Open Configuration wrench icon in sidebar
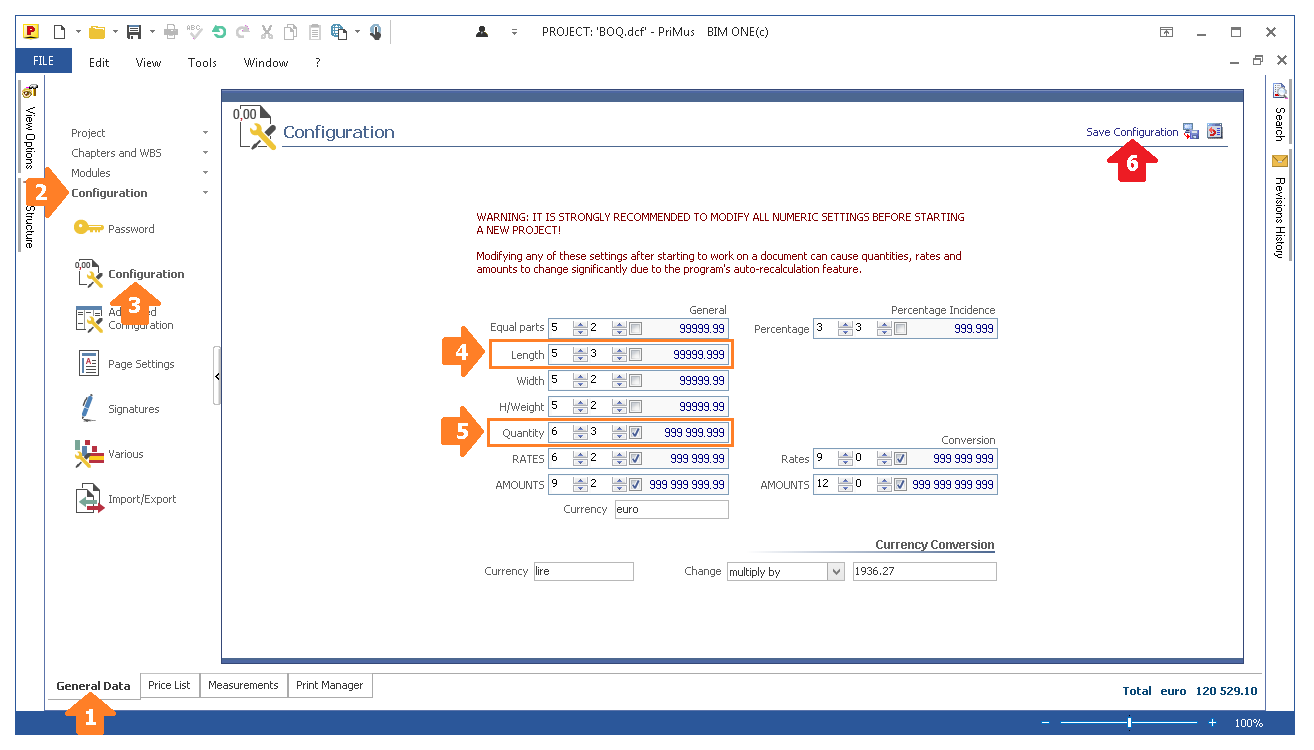Screen dimensions: 1314x750 pos(89,274)
